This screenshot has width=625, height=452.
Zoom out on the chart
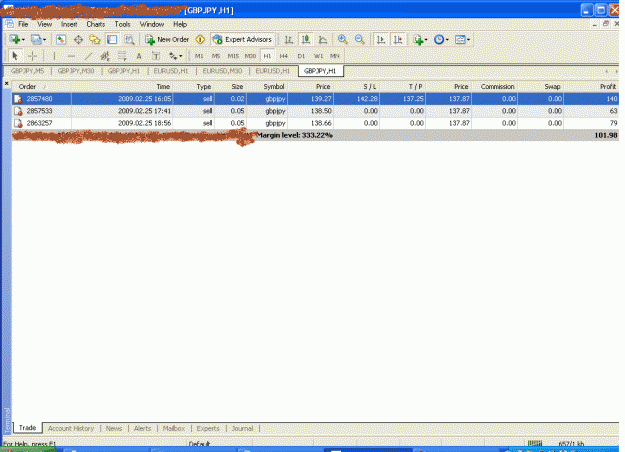(360, 39)
